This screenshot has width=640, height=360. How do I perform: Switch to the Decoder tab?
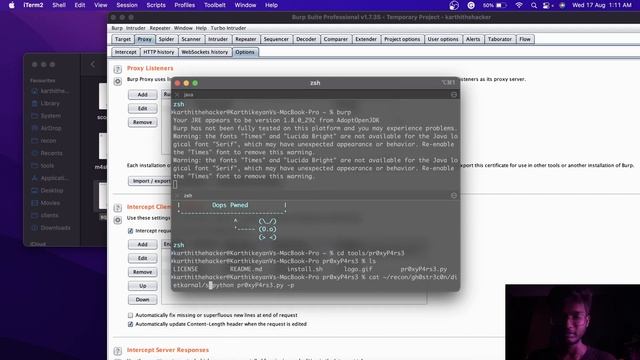(x=306, y=39)
